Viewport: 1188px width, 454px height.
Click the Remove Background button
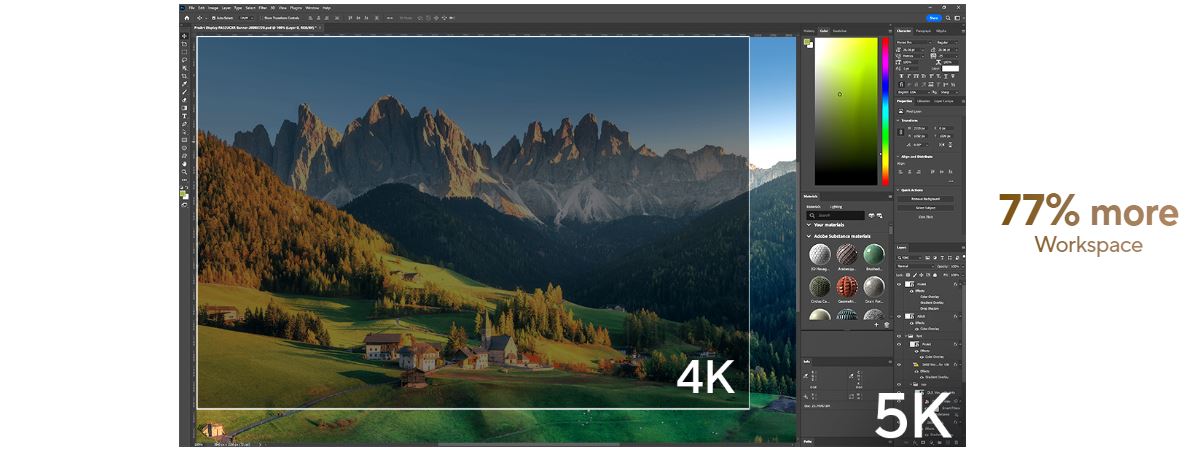(x=925, y=199)
